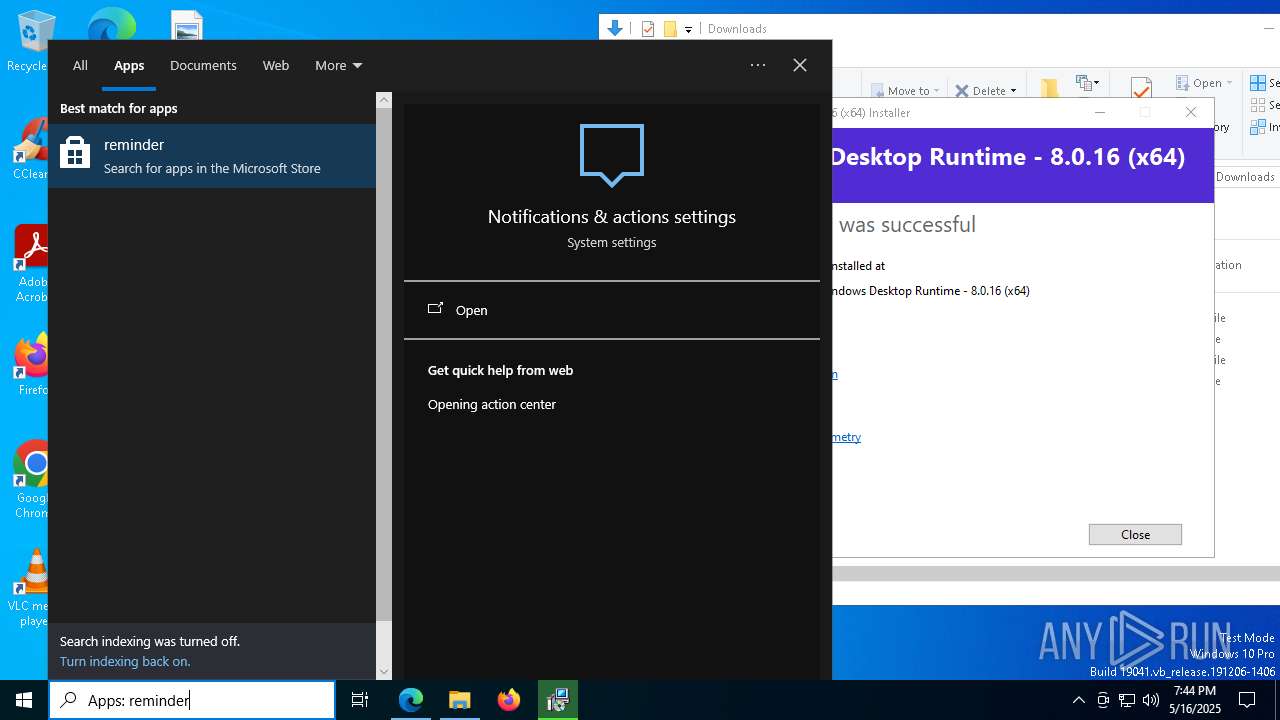Select the reminder Microsoft Store result
This screenshot has height=720, width=1280.
212,155
